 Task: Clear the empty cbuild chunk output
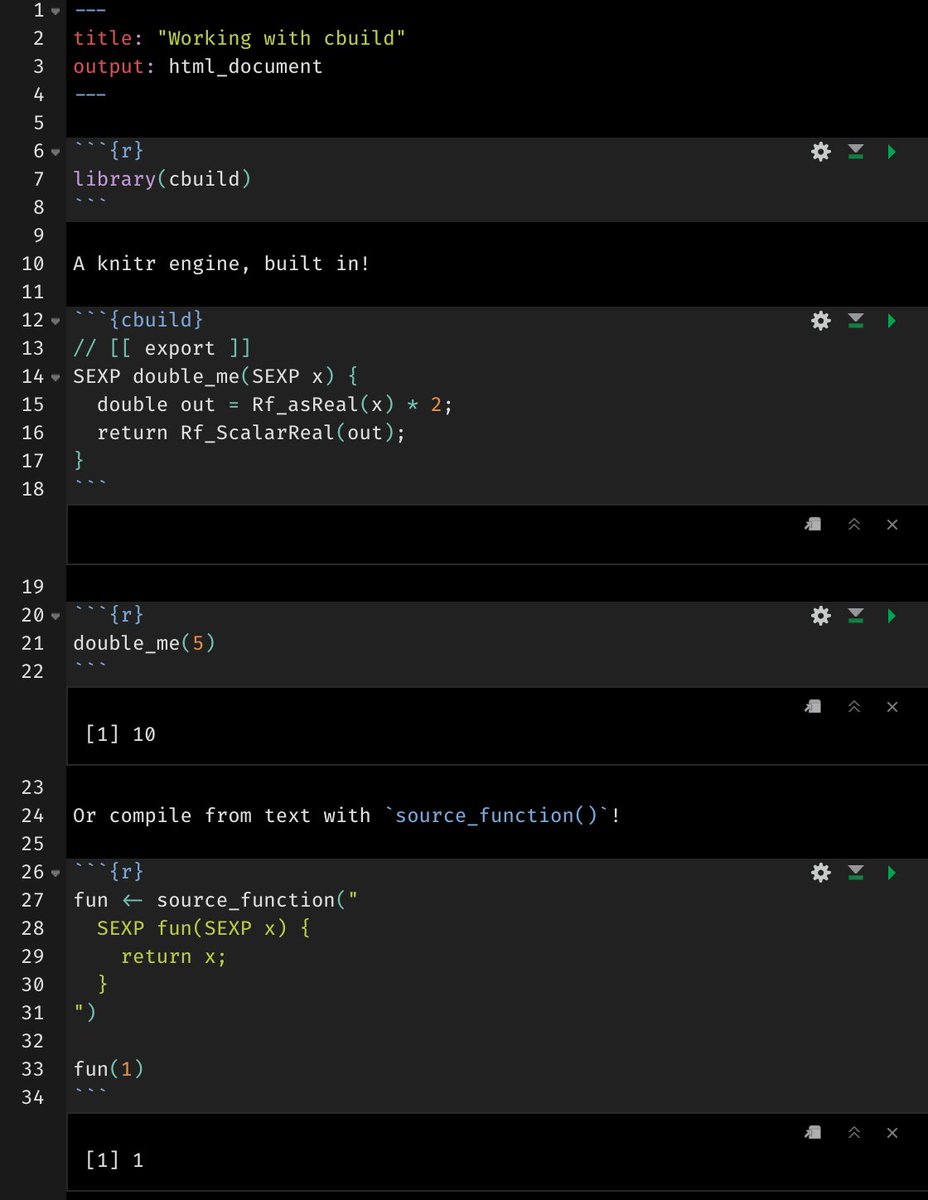(x=892, y=524)
